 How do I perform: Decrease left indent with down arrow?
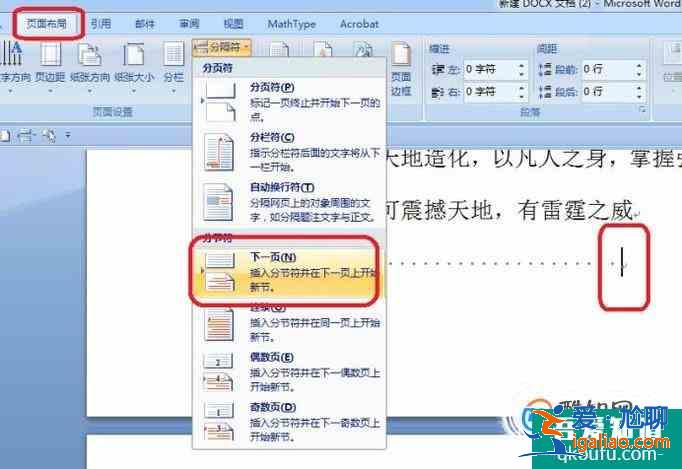coord(522,74)
